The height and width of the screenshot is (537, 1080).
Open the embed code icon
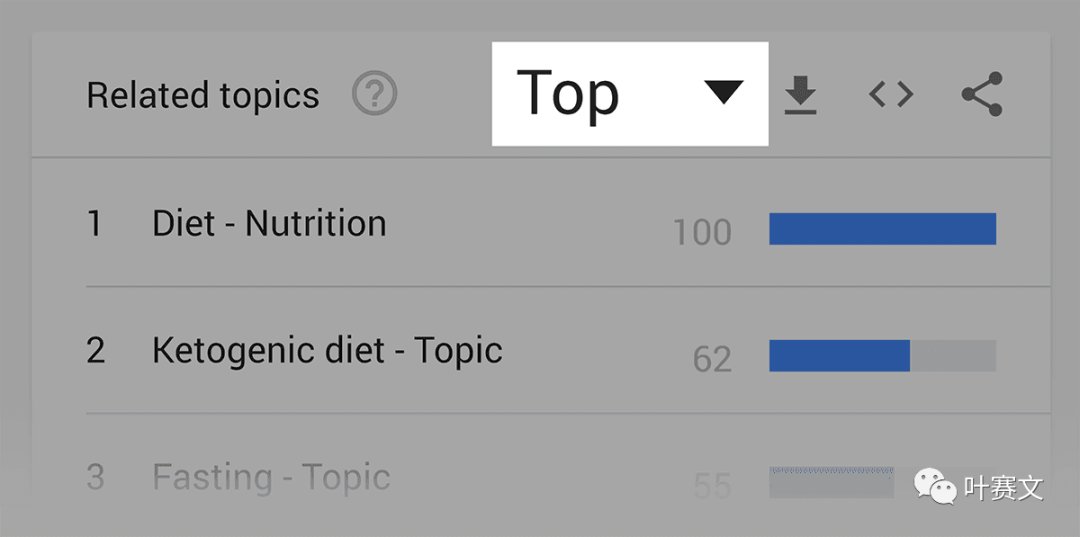(x=891, y=94)
